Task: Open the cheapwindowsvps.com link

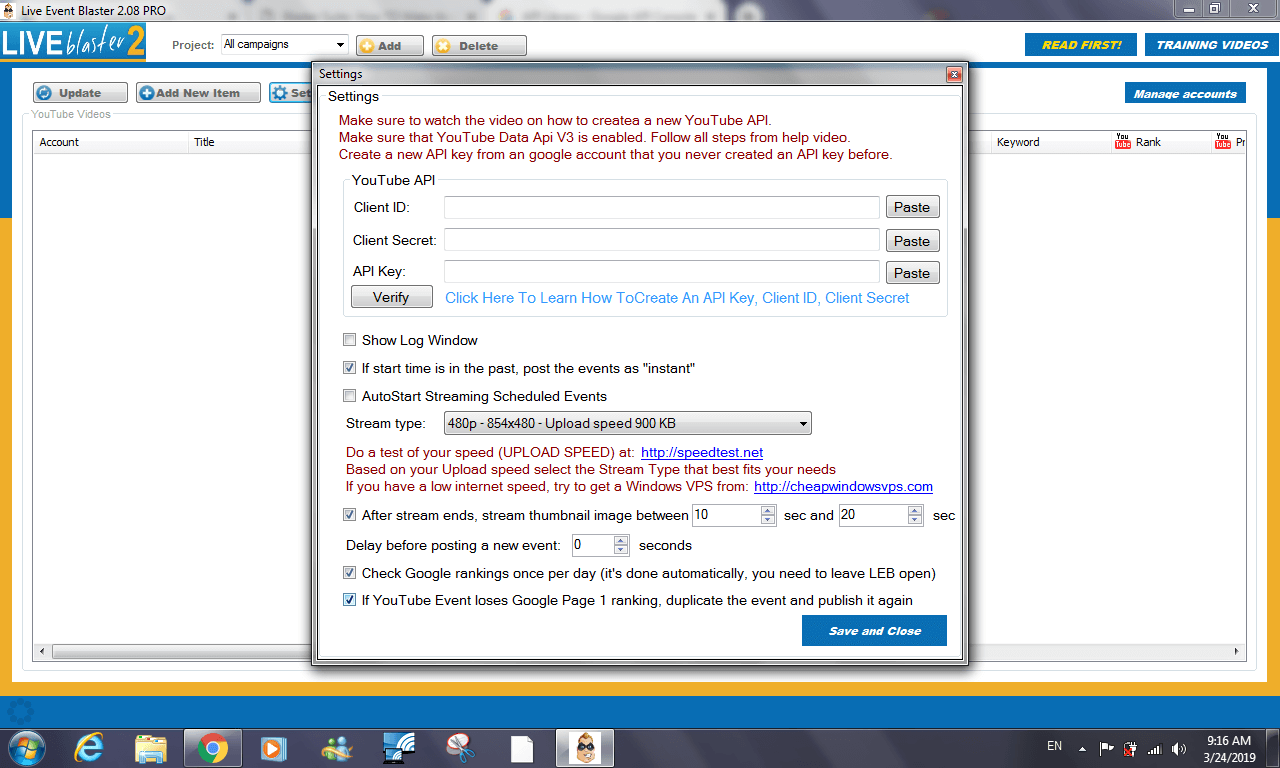Action: [x=843, y=487]
